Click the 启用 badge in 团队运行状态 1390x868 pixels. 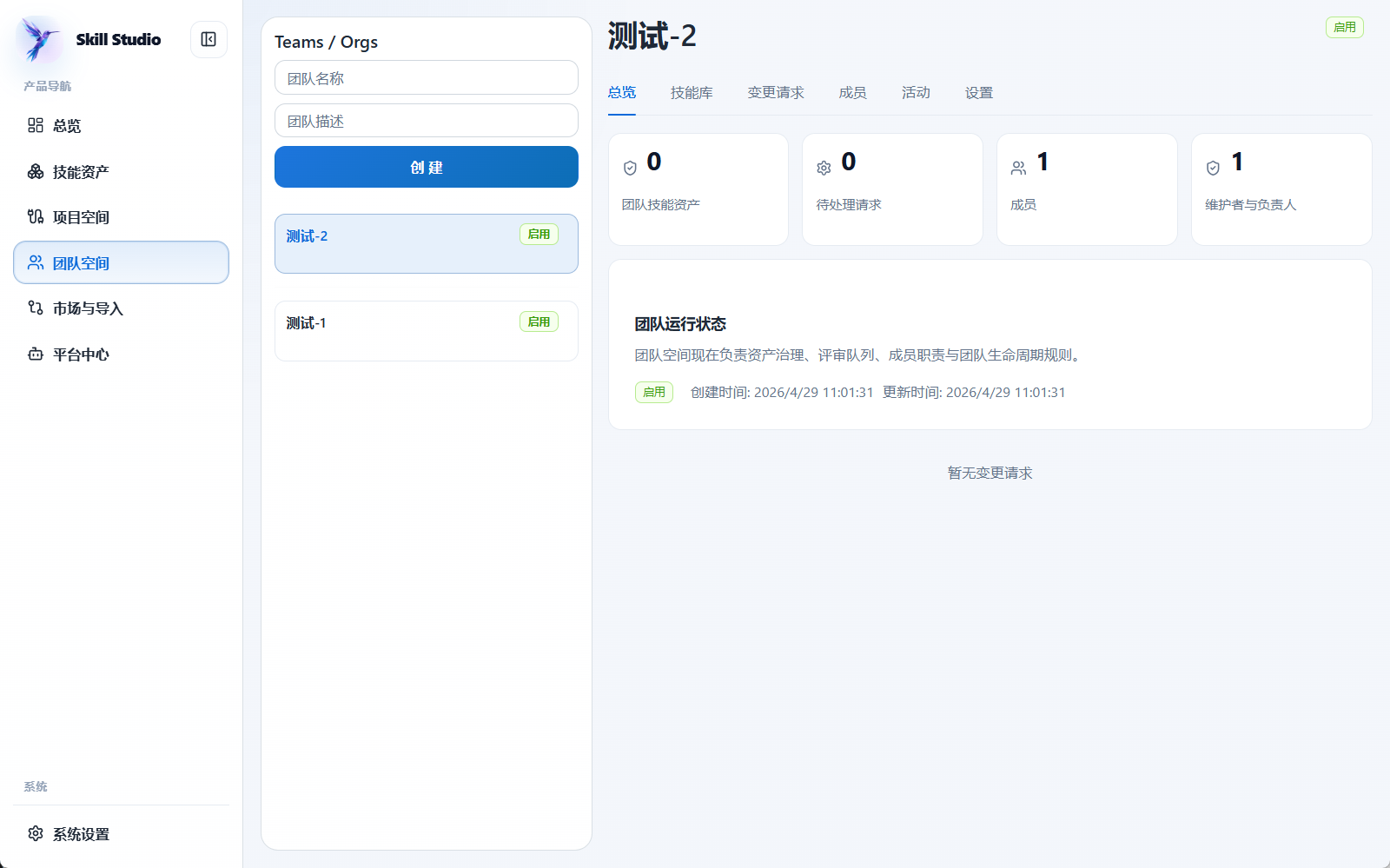[x=654, y=393]
